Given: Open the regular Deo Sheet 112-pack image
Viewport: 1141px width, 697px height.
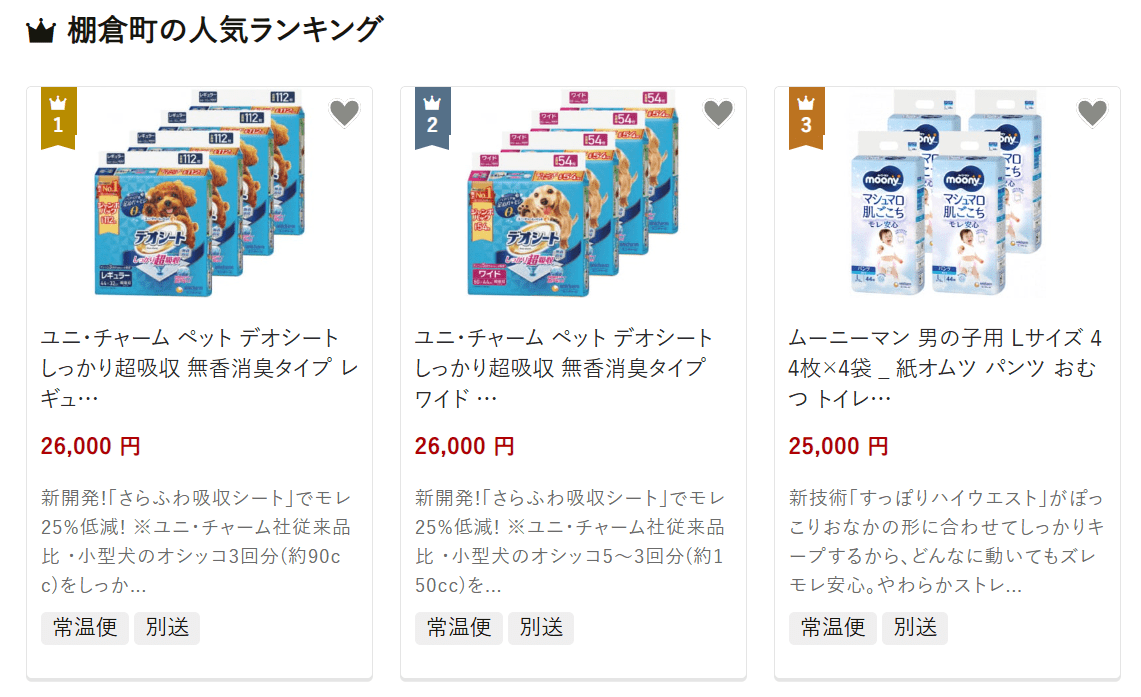Looking at the screenshot, I should click(200, 193).
